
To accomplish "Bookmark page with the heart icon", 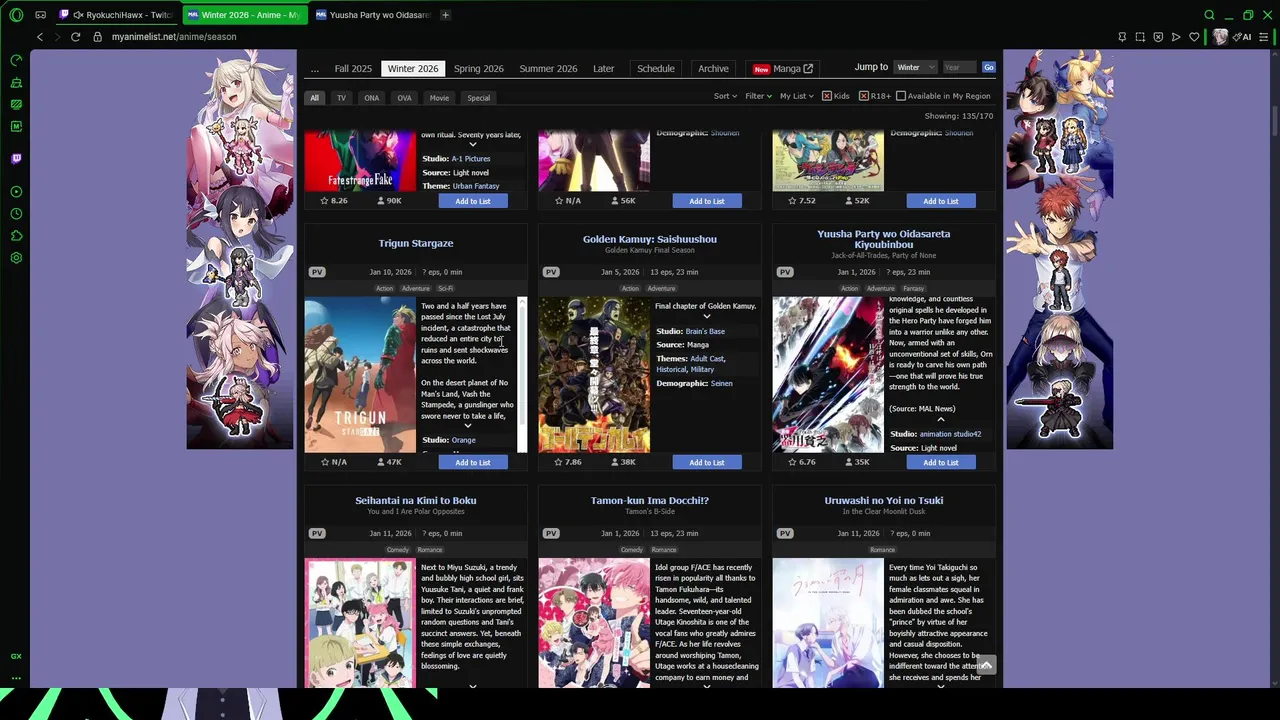I will 1194,37.
